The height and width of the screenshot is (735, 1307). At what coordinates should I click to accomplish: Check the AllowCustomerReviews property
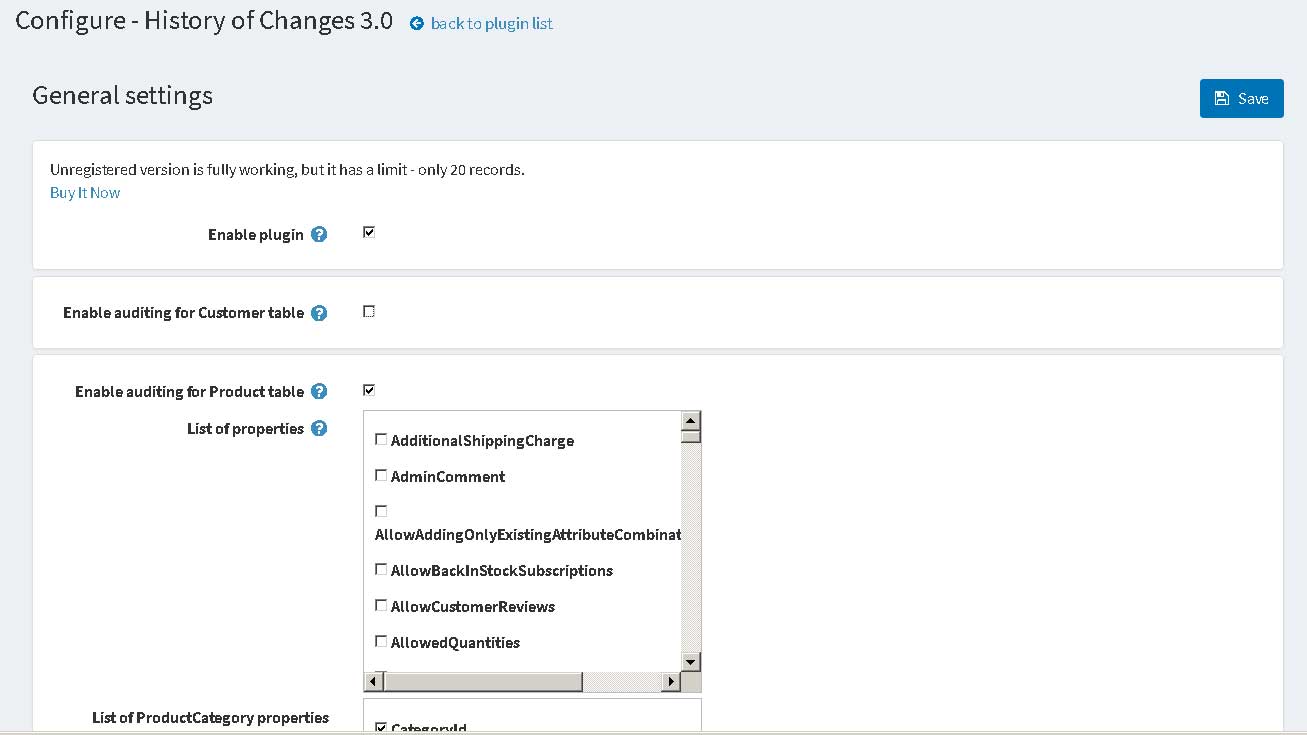(381, 605)
